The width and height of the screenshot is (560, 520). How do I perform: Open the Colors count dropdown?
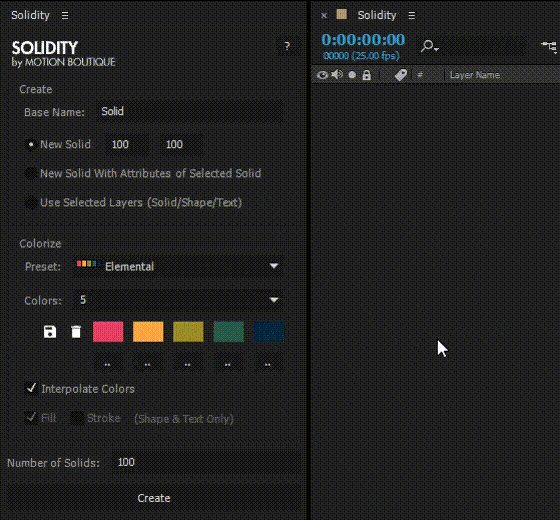point(178,300)
